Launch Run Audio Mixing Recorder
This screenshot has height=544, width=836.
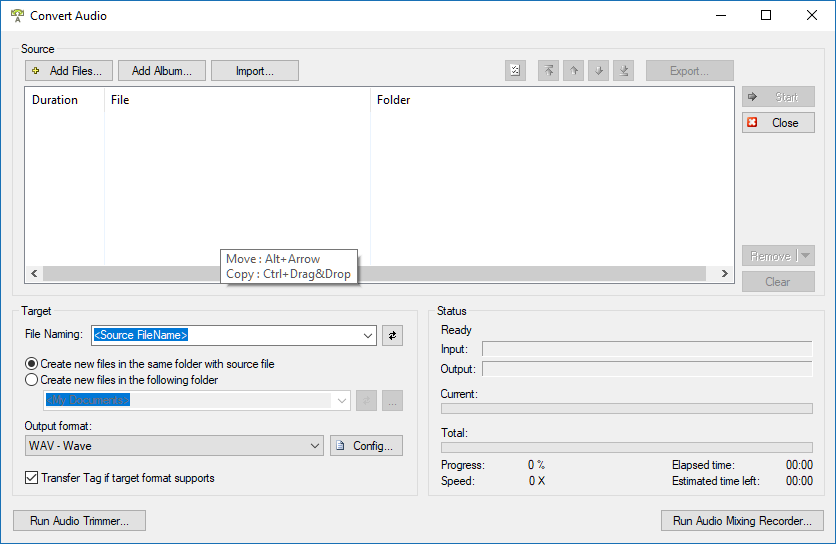[742, 521]
